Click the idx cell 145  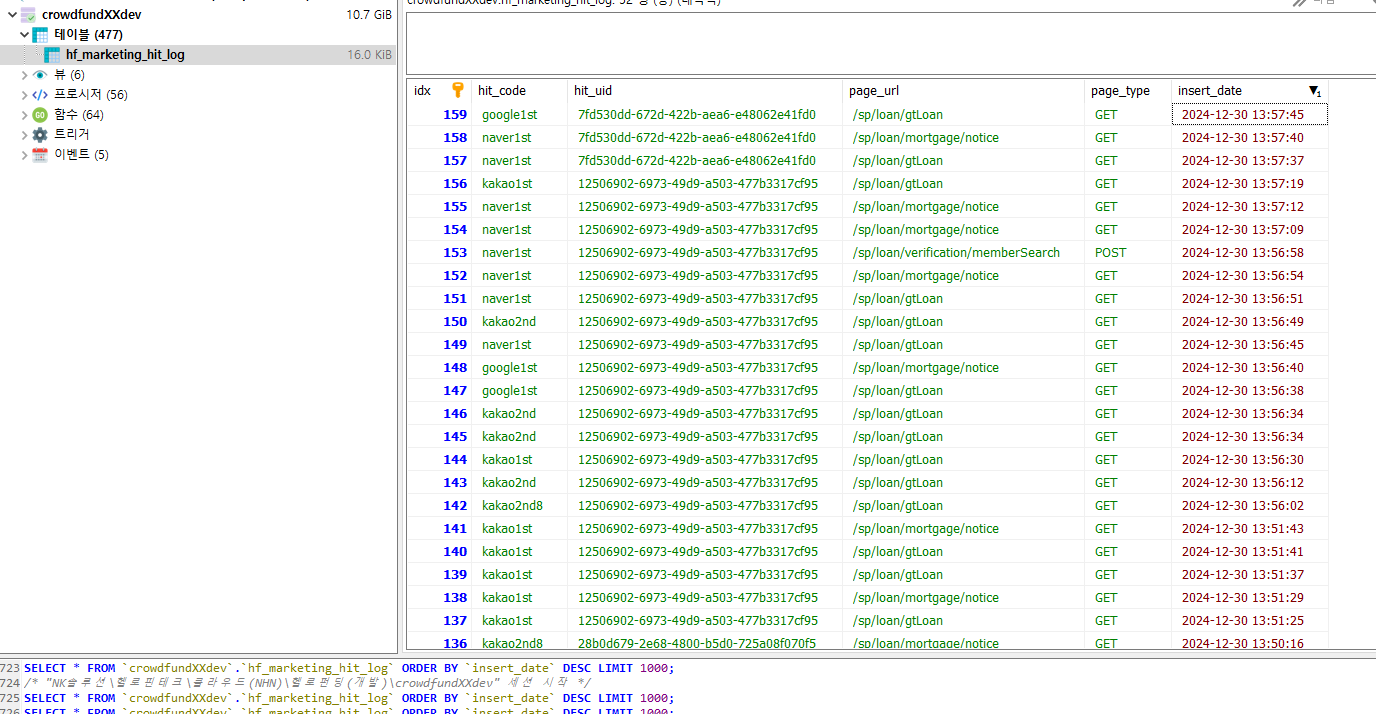439,437
